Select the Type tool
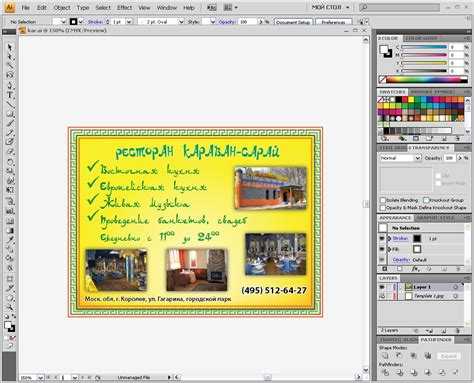This screenshot has width=474, height=383. (10, 95)
